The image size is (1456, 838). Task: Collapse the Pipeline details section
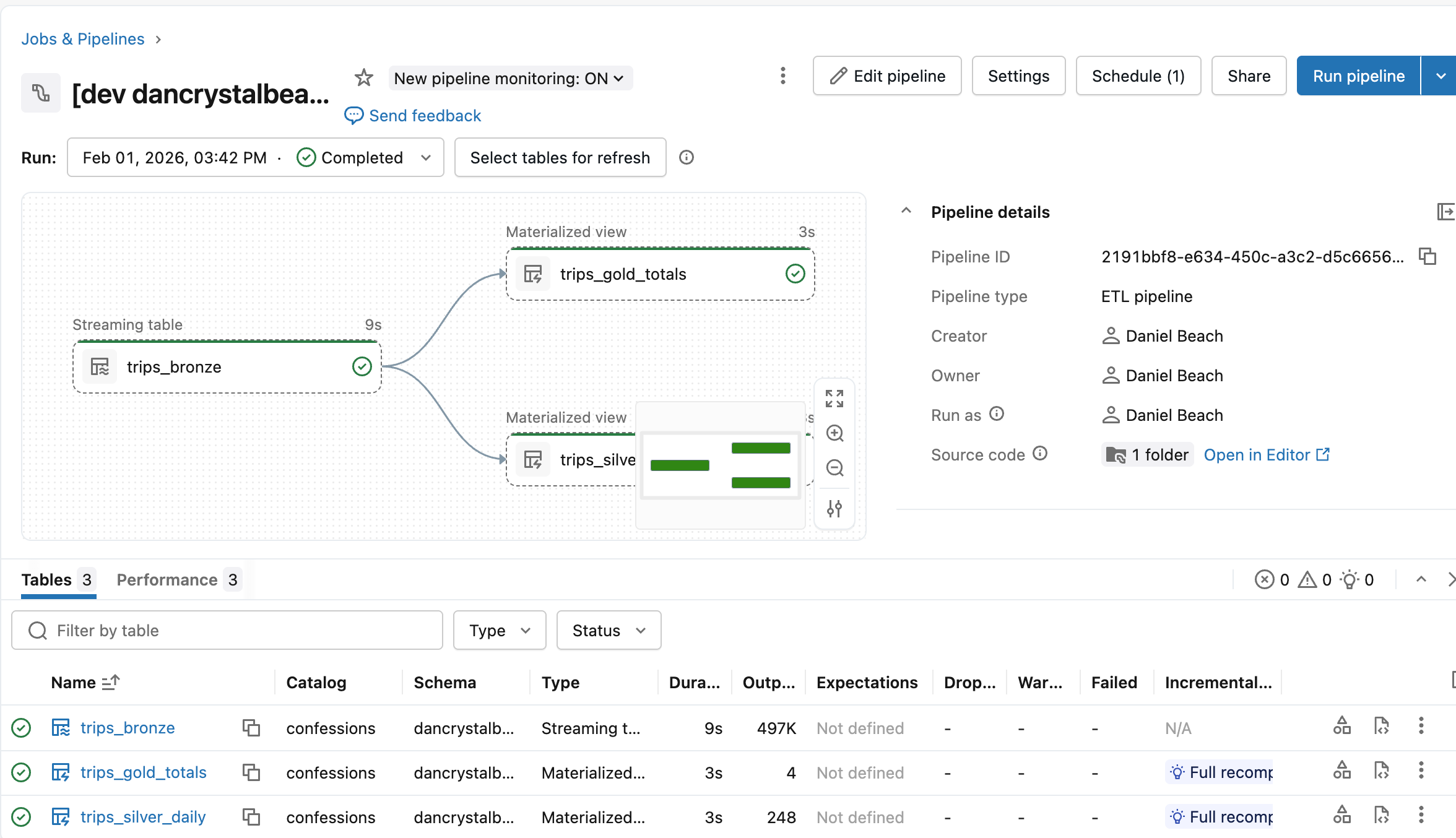pos(906,212)
